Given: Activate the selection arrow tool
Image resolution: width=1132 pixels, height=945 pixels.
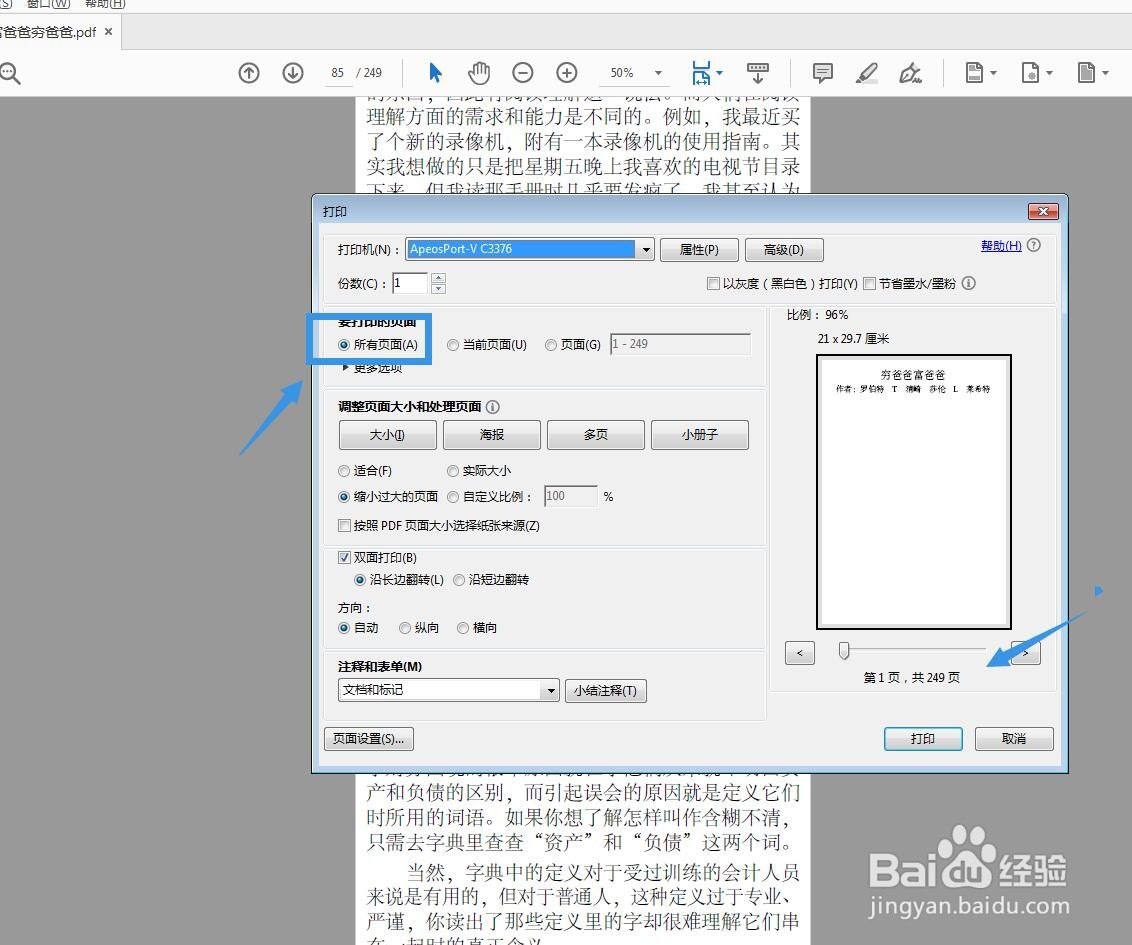Looking at the screenshot, I should coord(435,73).
